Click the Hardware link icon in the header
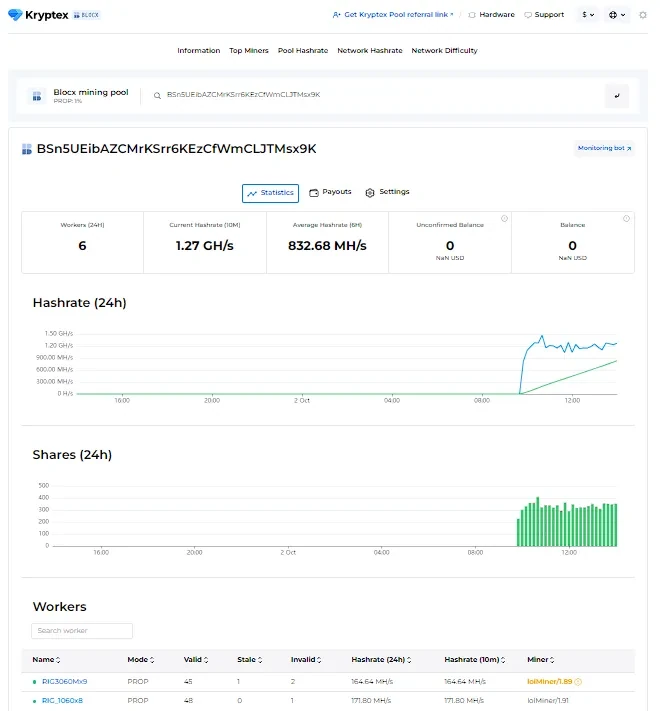Screen dimensions: 660x711 point(473,15)
